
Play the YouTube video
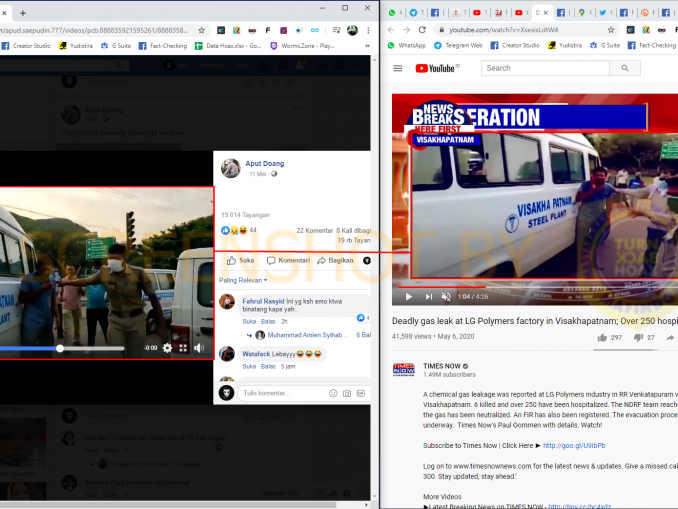[x=409, y=297]
